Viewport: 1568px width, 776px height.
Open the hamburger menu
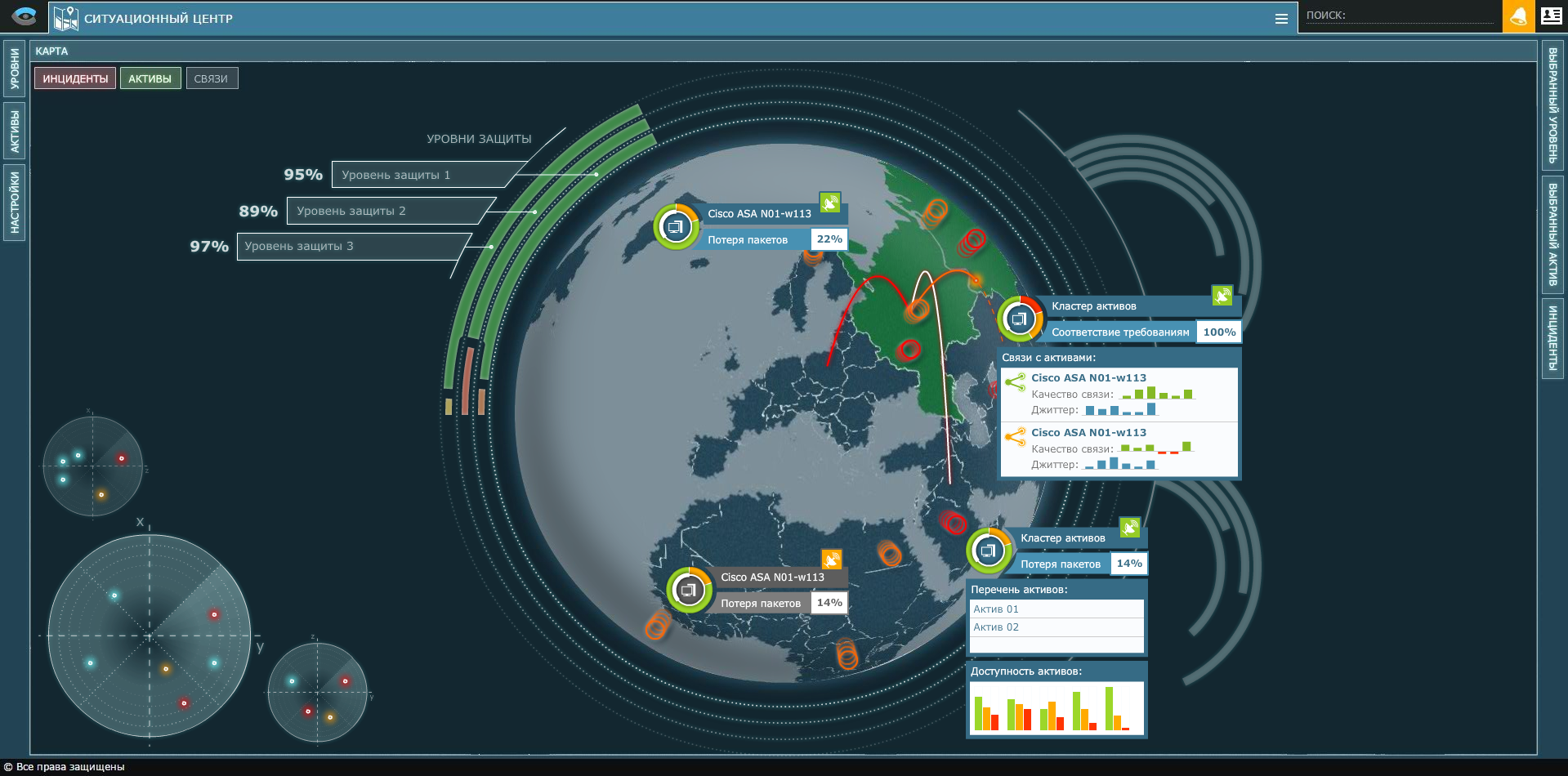pos(1281,19)
